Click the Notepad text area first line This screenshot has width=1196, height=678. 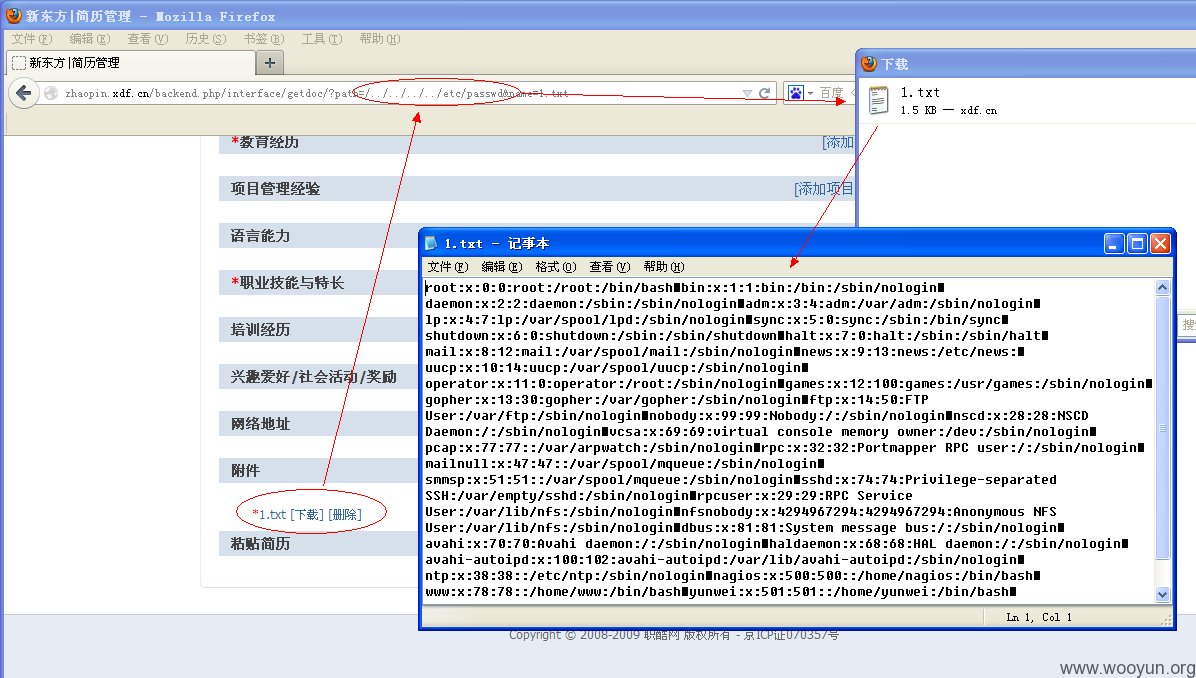[684, 288]
